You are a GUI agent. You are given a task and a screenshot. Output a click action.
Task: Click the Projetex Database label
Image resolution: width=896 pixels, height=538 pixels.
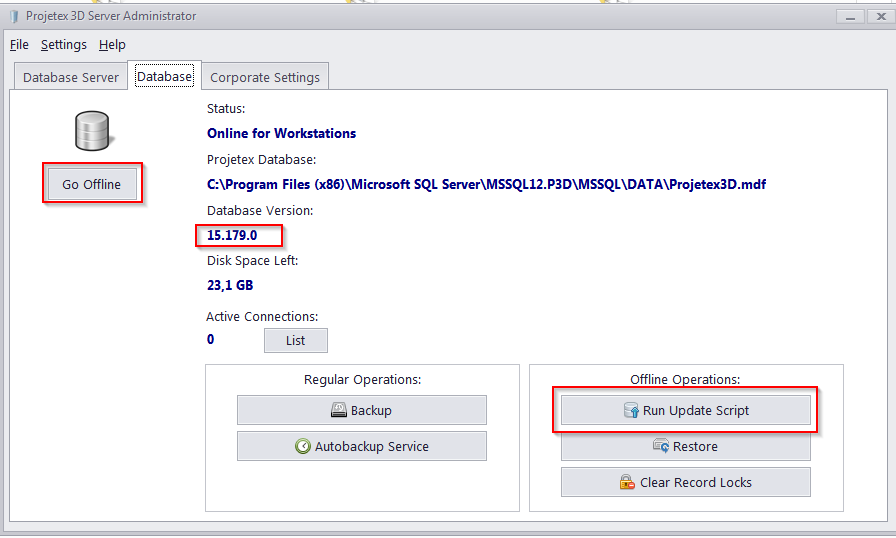262,160
